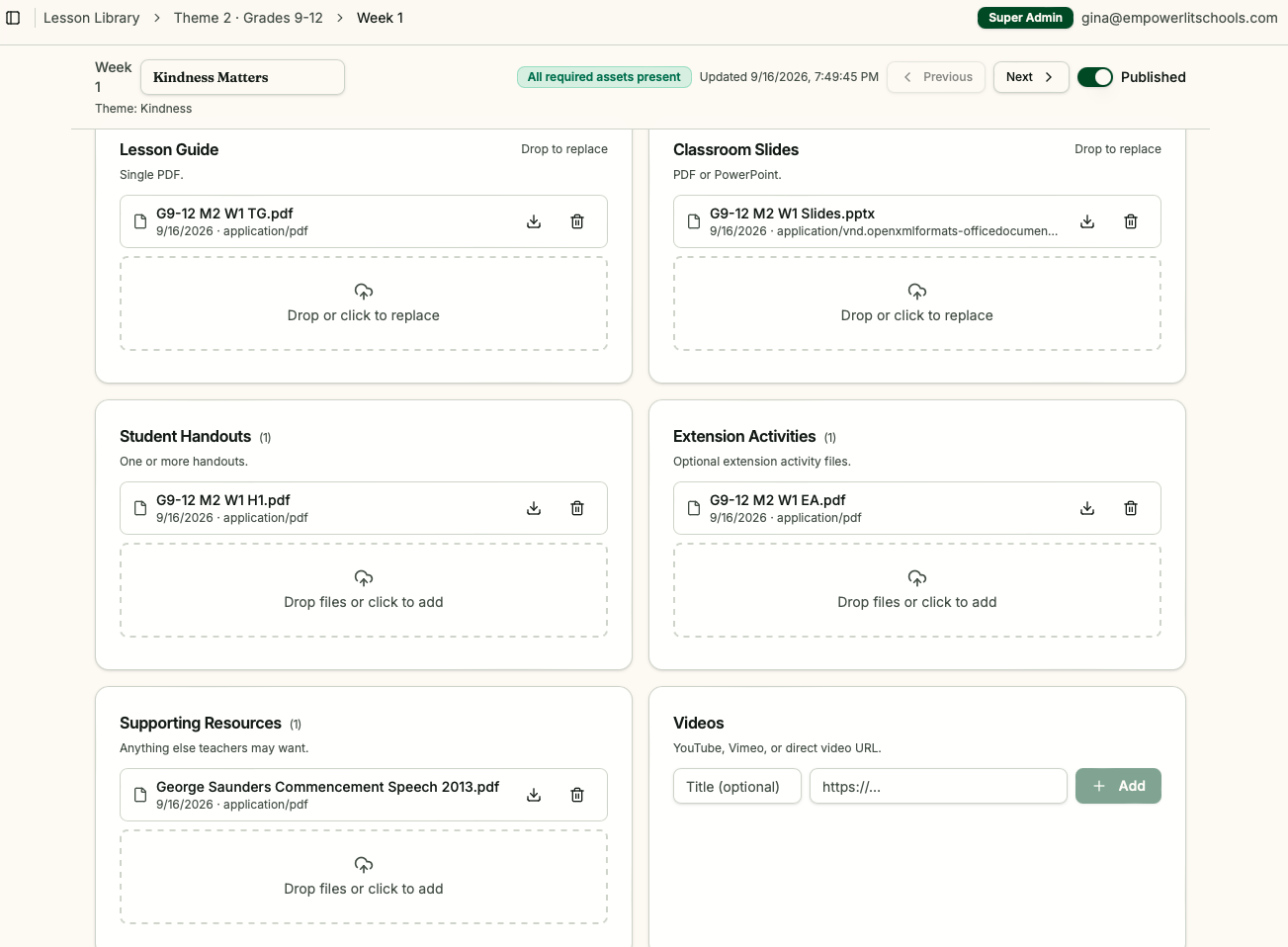This screenshot has width=1288, height=947.
Task: Click Theme: Kindness text
Action: (143, 109)
